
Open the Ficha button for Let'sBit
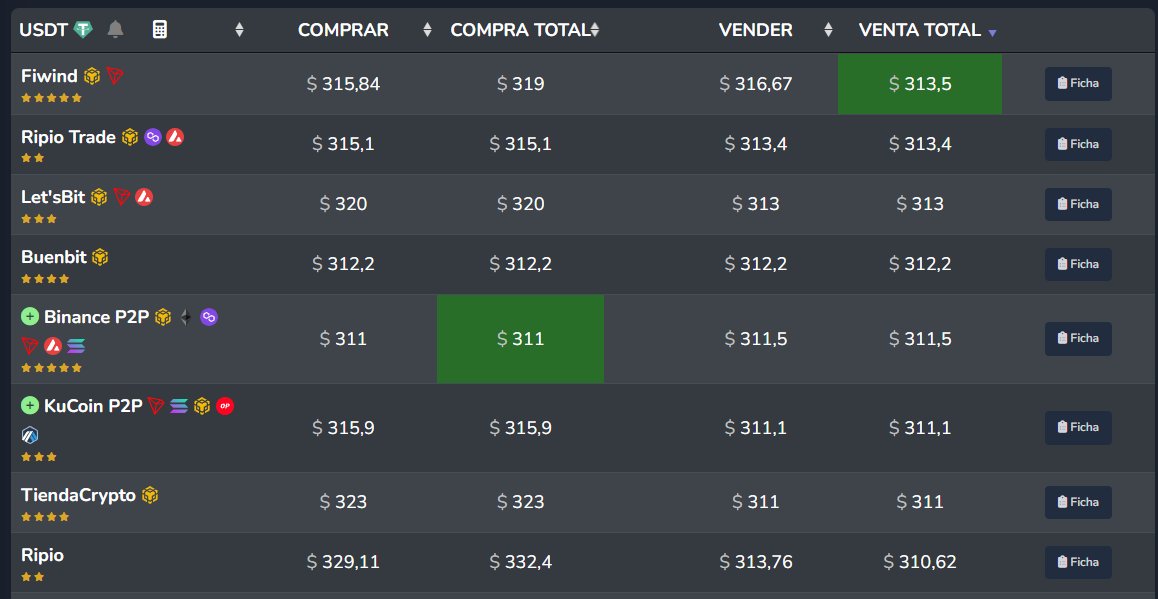click(x=1078, y=204)
